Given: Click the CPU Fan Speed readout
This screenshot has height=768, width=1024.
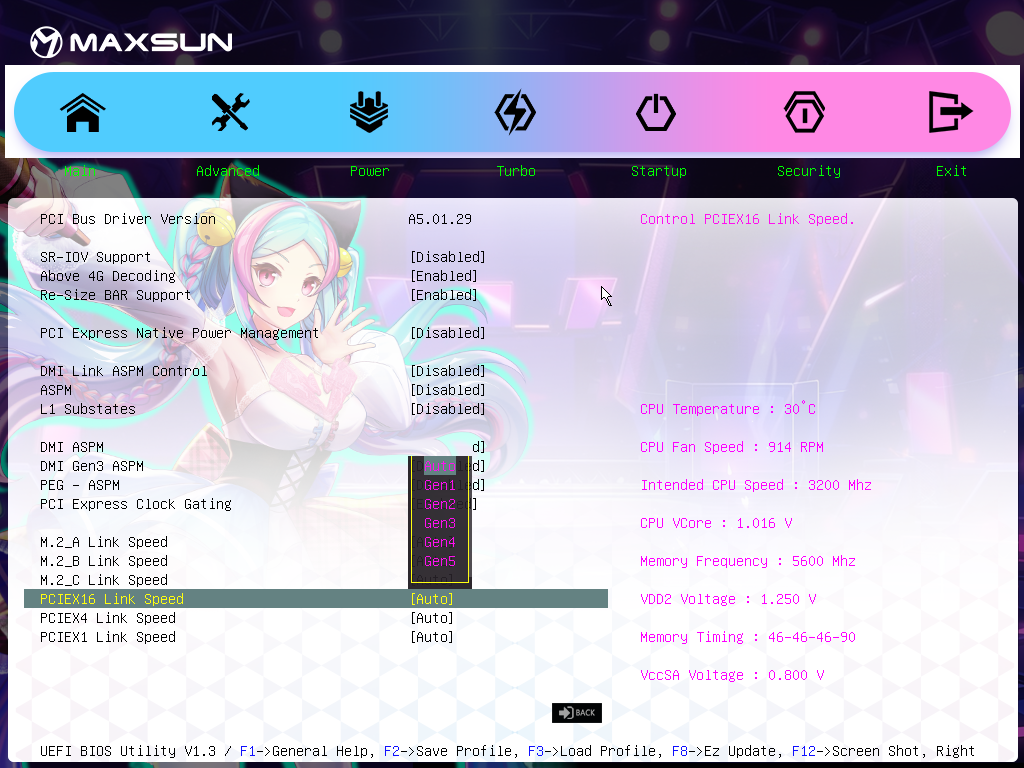Looking at the screenshot, I should pyautogui.click(x=731, y=447).
